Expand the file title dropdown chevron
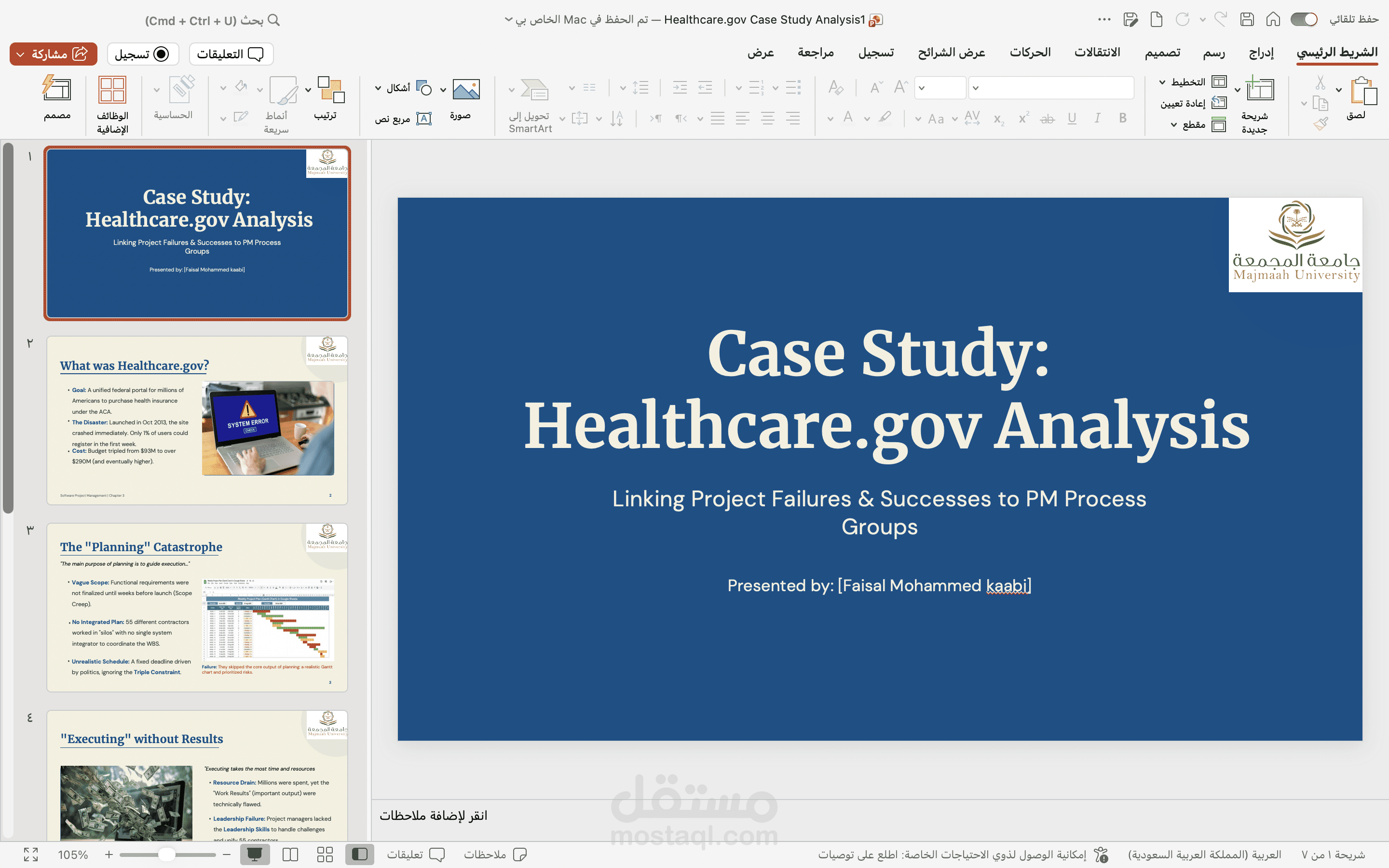 coord(508,19)
